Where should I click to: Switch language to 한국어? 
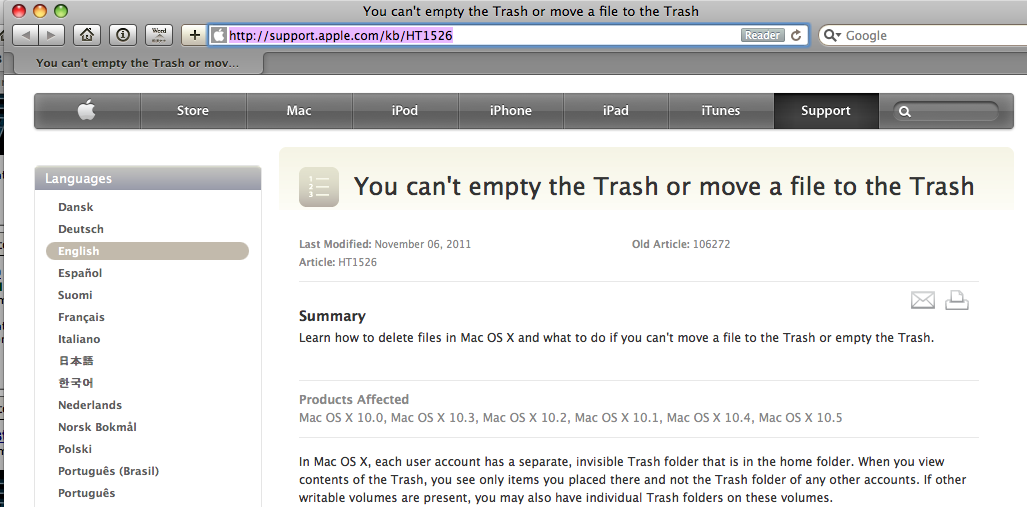click(x=75, y=383)
